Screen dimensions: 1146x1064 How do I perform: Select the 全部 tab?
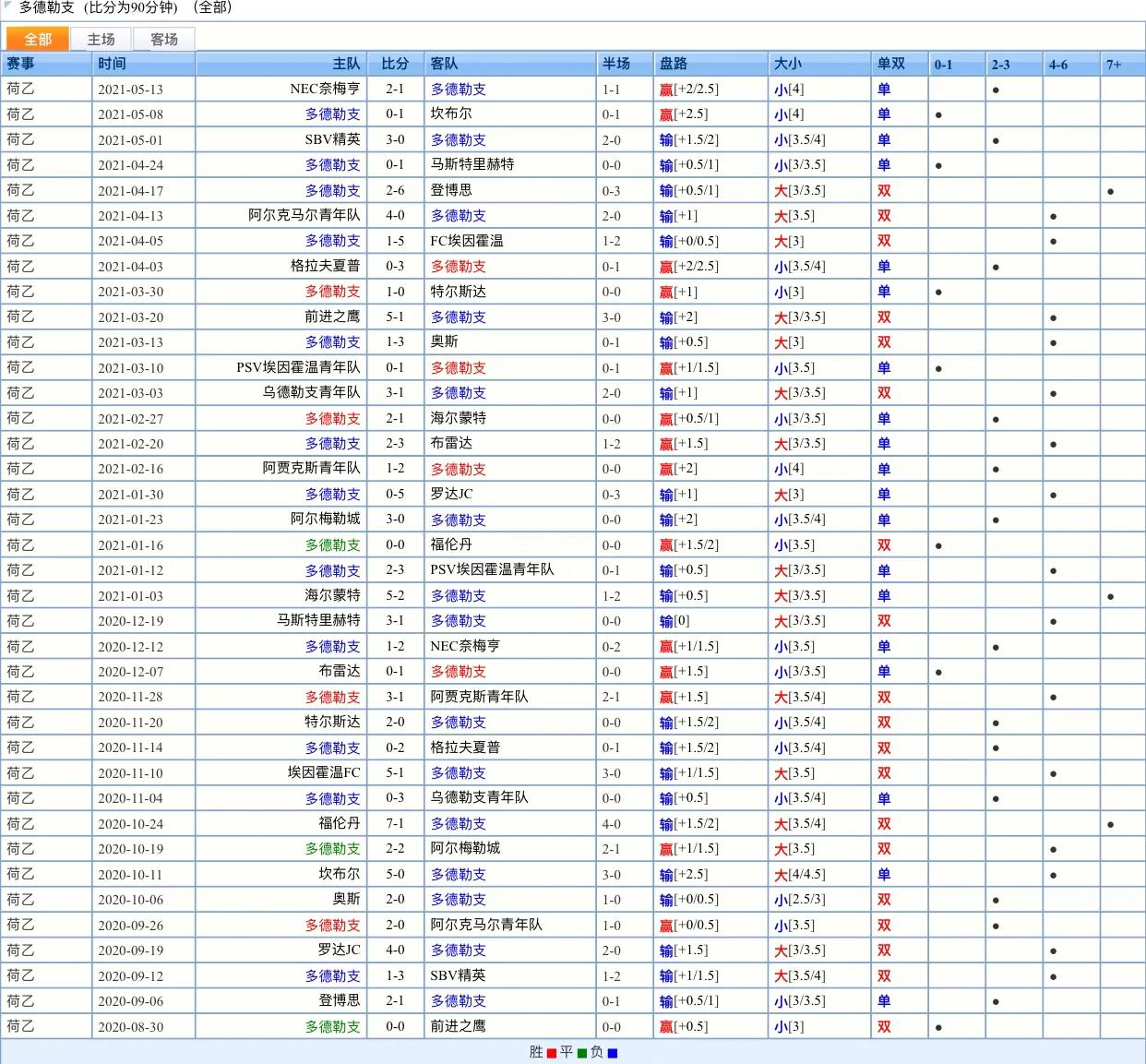click(x=38, y=39)
